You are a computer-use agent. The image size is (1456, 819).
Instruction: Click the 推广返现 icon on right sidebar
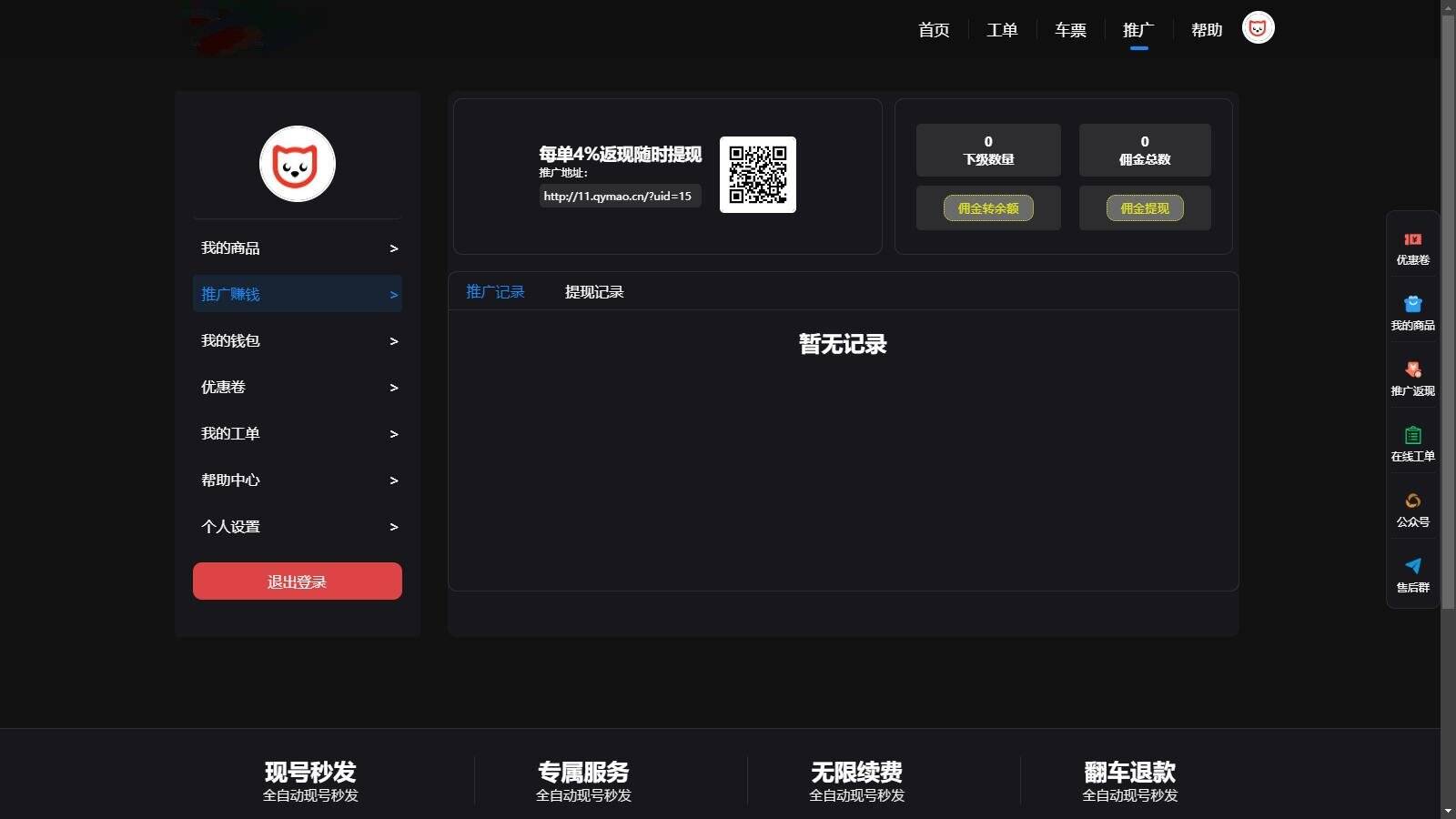point(1412,369)
